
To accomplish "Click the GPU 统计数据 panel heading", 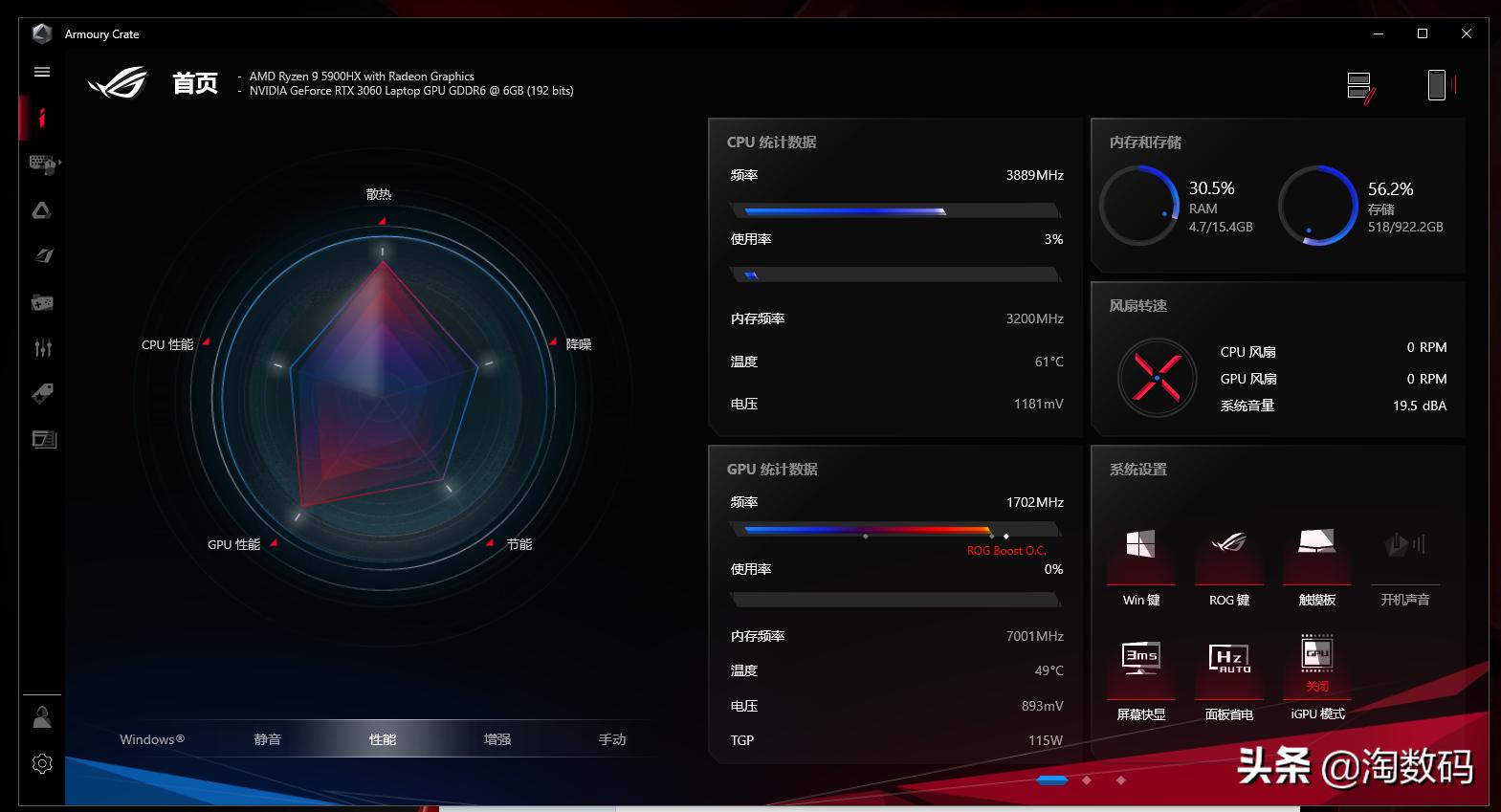I will 772,469.
